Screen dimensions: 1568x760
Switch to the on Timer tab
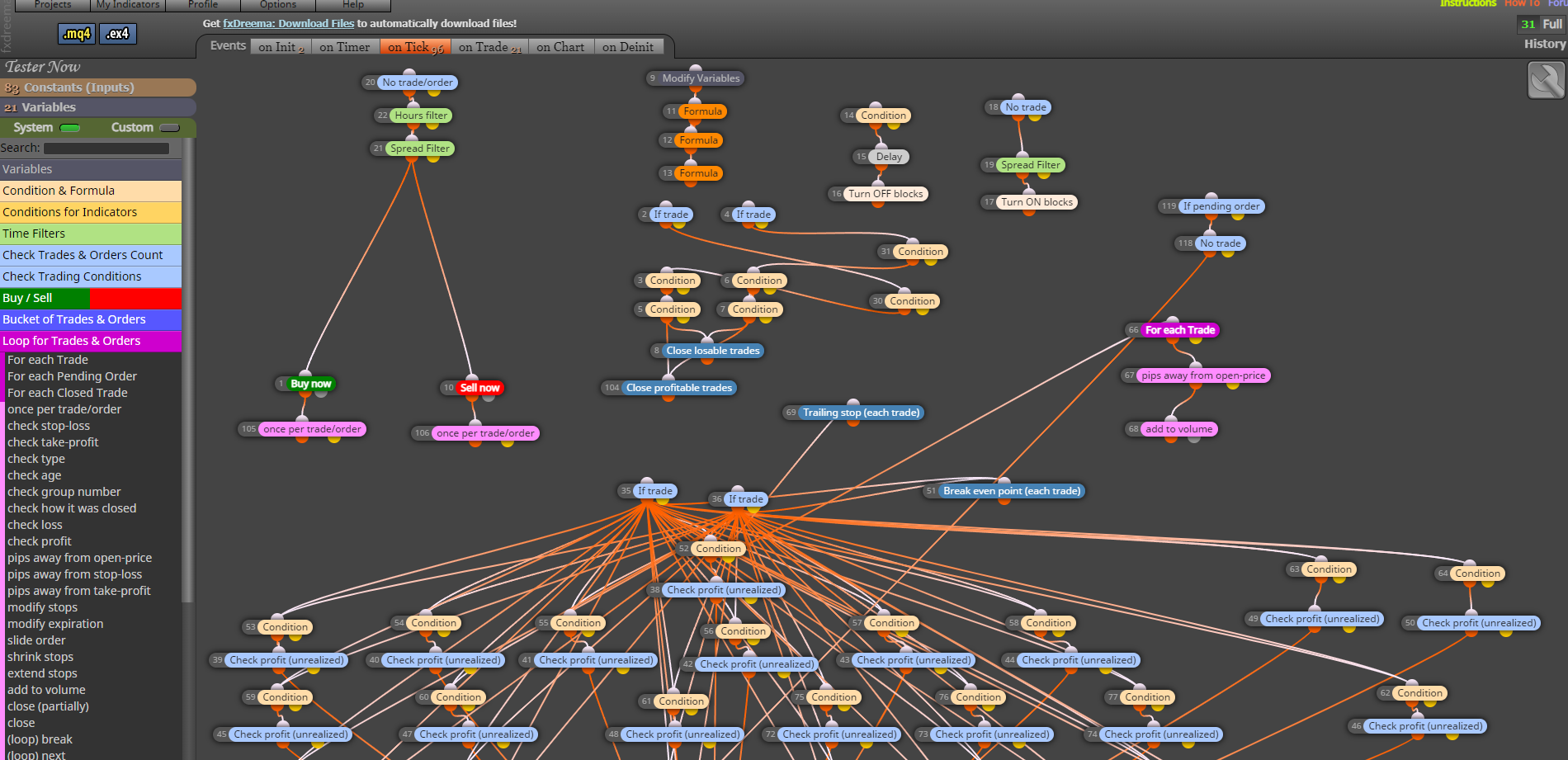click(x=345, y=47)
